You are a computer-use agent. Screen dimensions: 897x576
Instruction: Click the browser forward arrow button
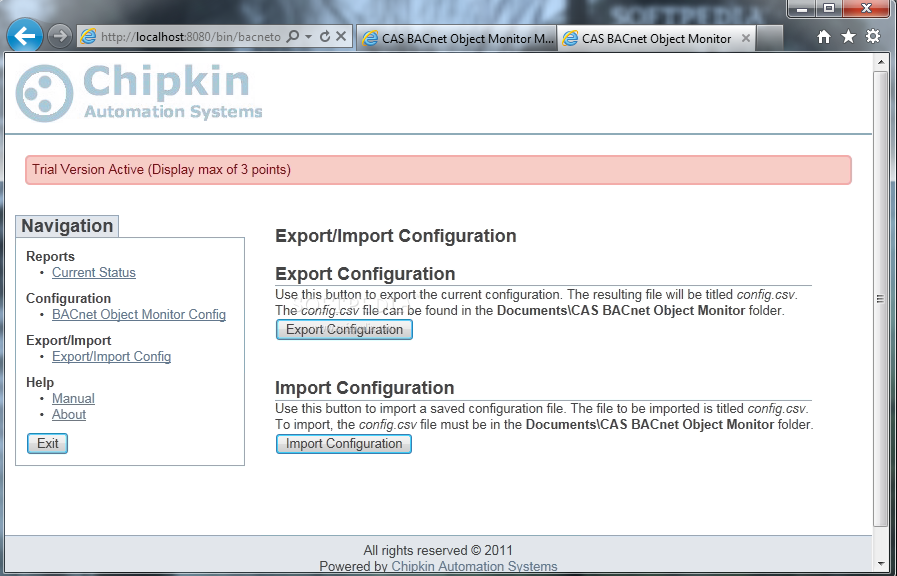click(x=59, y=37)
